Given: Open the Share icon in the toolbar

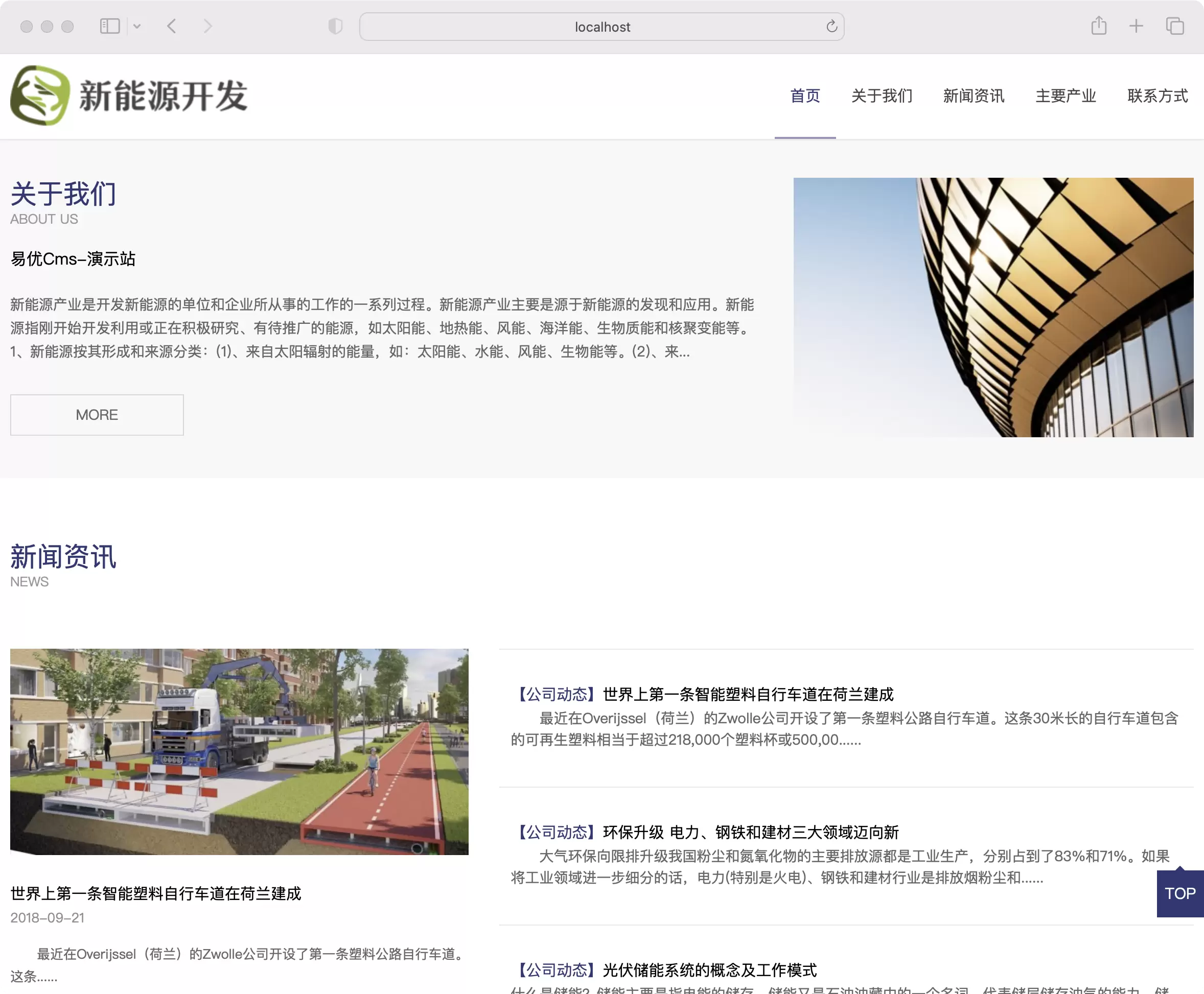Looking at the screenshot, I should [x=1099, y=26].
